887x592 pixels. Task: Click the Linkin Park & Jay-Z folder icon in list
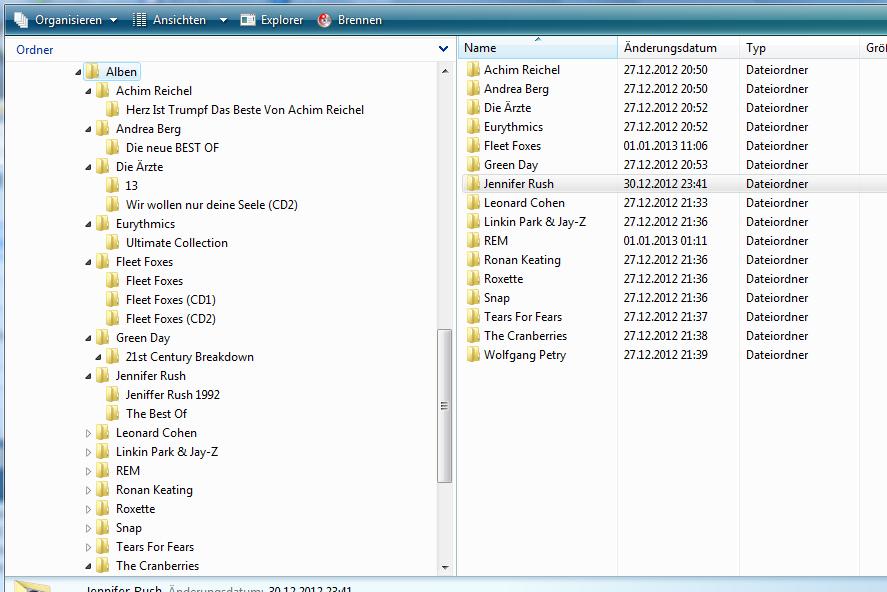point(473,222)
